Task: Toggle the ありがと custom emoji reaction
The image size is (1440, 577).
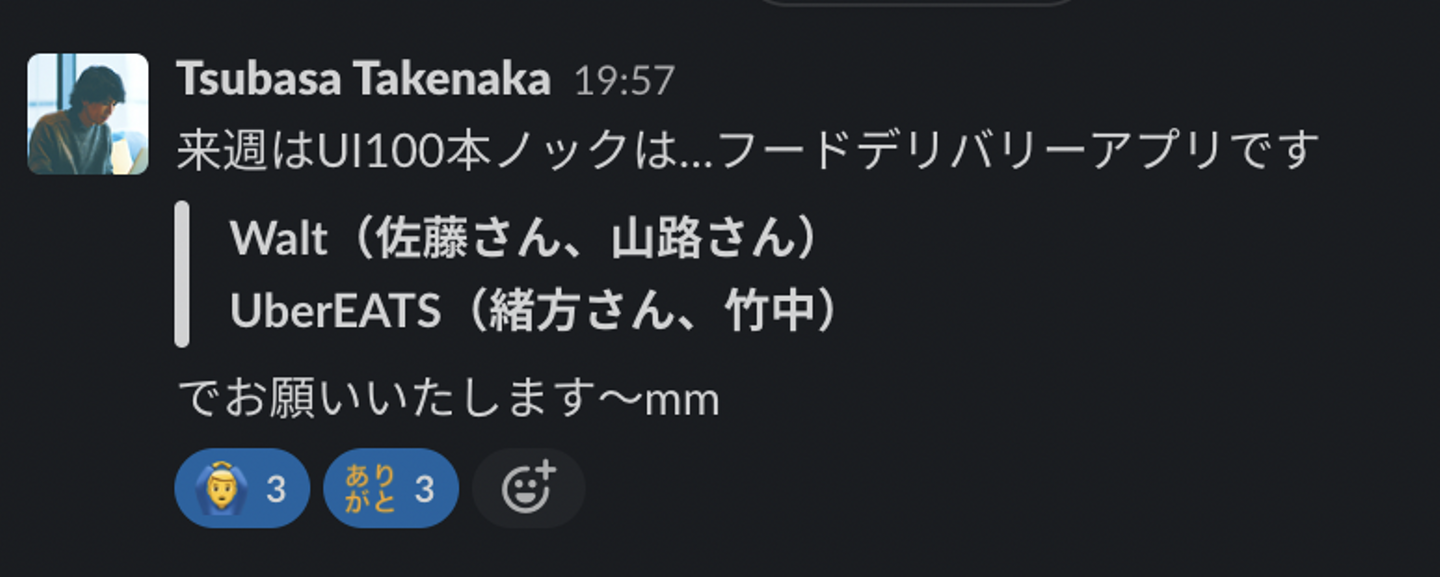Action: point(391,488)
